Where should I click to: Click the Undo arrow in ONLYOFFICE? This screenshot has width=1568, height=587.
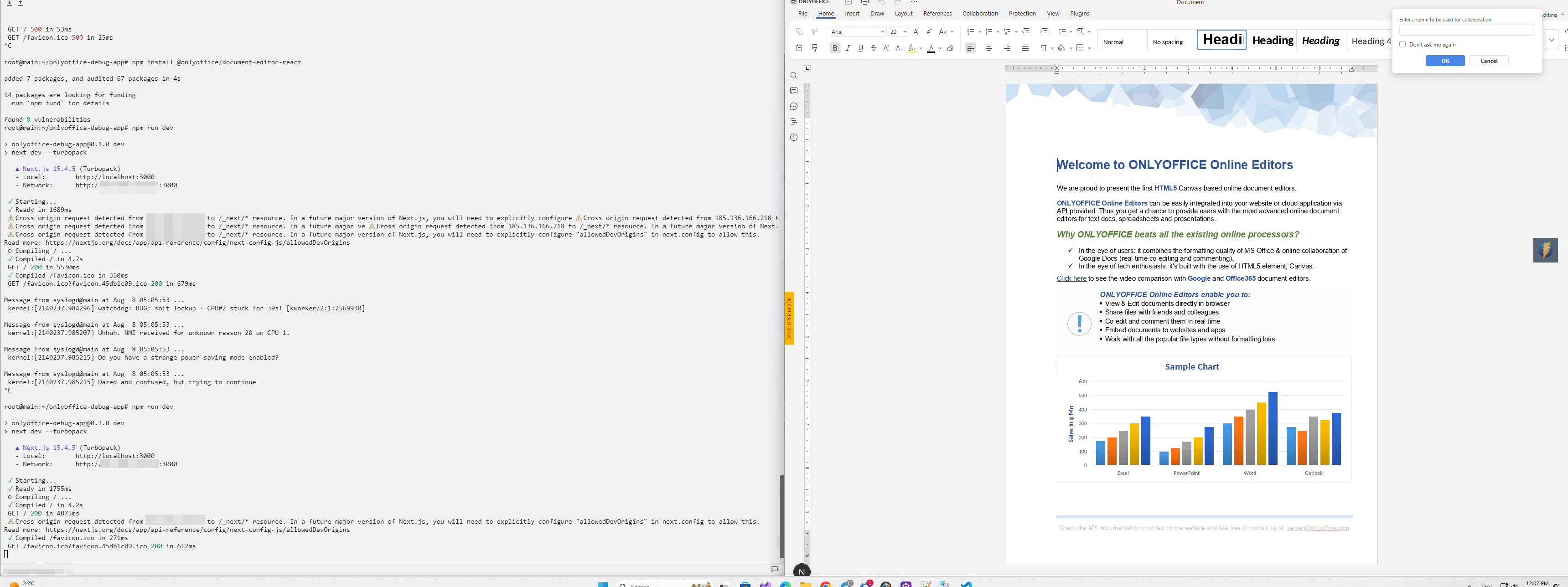point(881,3)
